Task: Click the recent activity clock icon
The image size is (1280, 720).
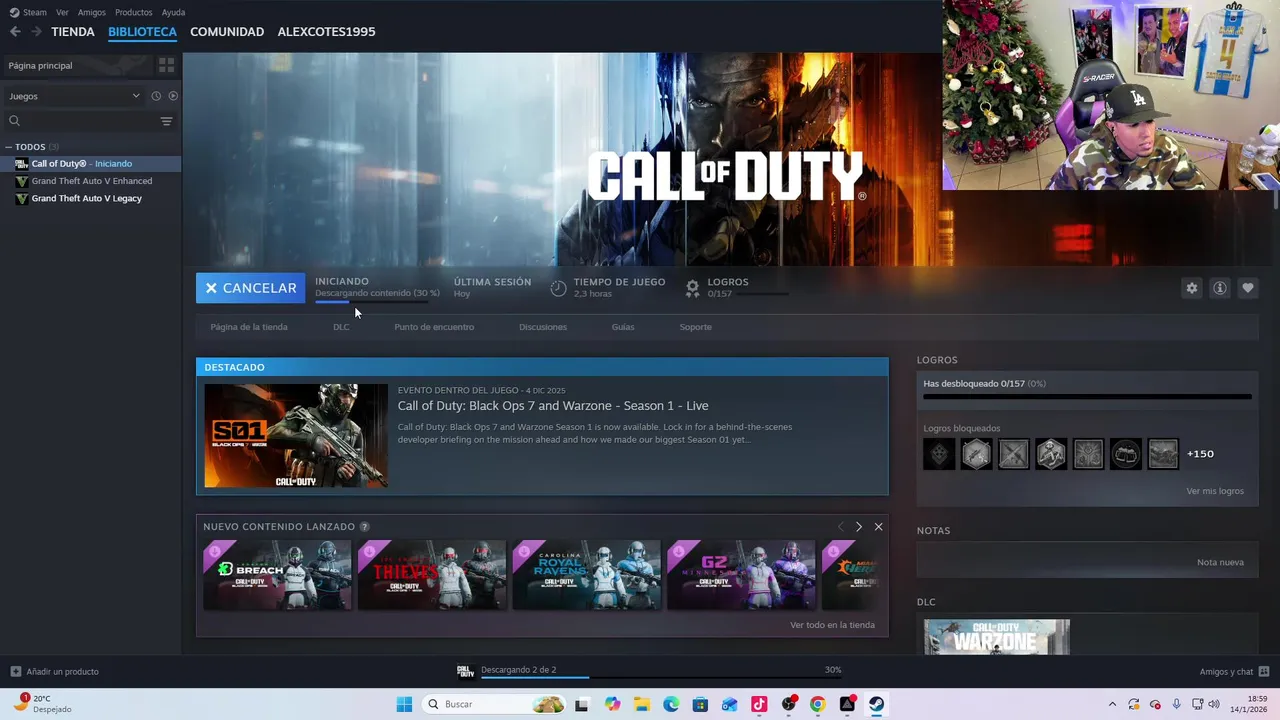Action: pyautogui.click(x=156, y=96)
